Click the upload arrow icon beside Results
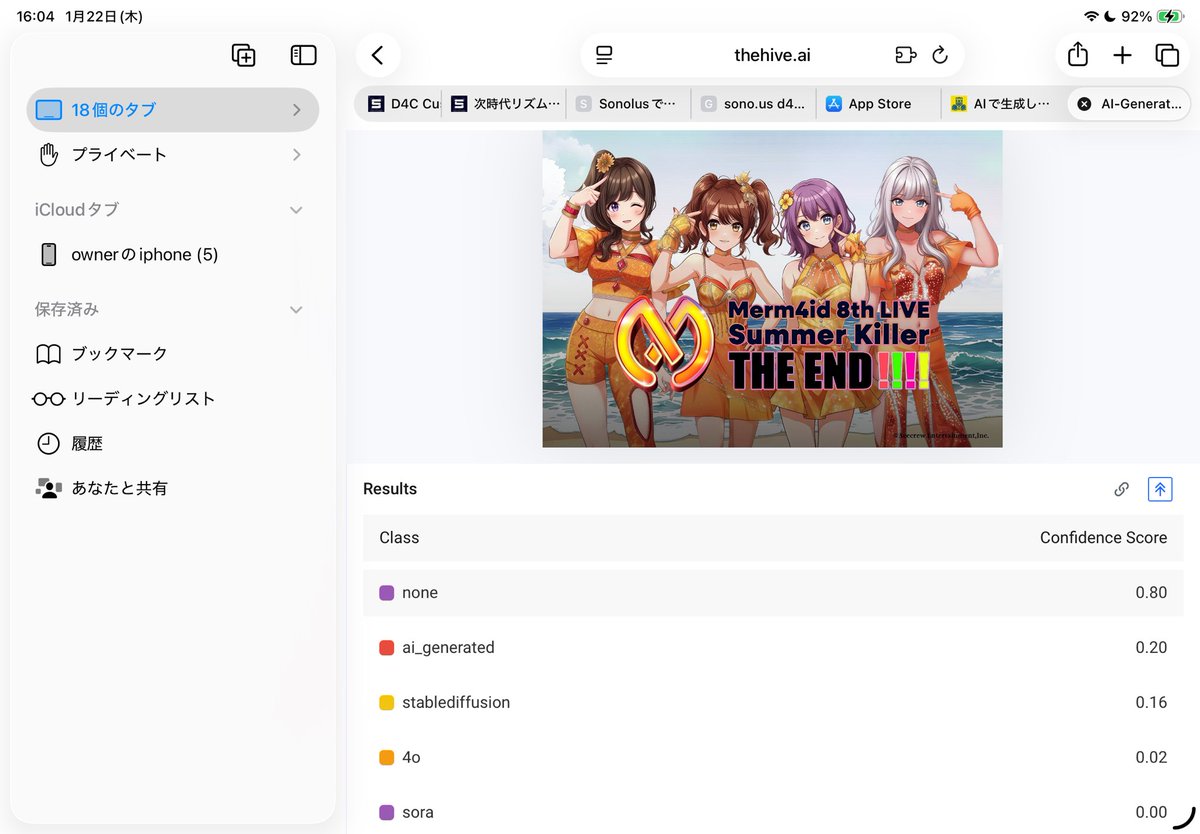This screenshot has height=834, width=1200. (1160, 489)
